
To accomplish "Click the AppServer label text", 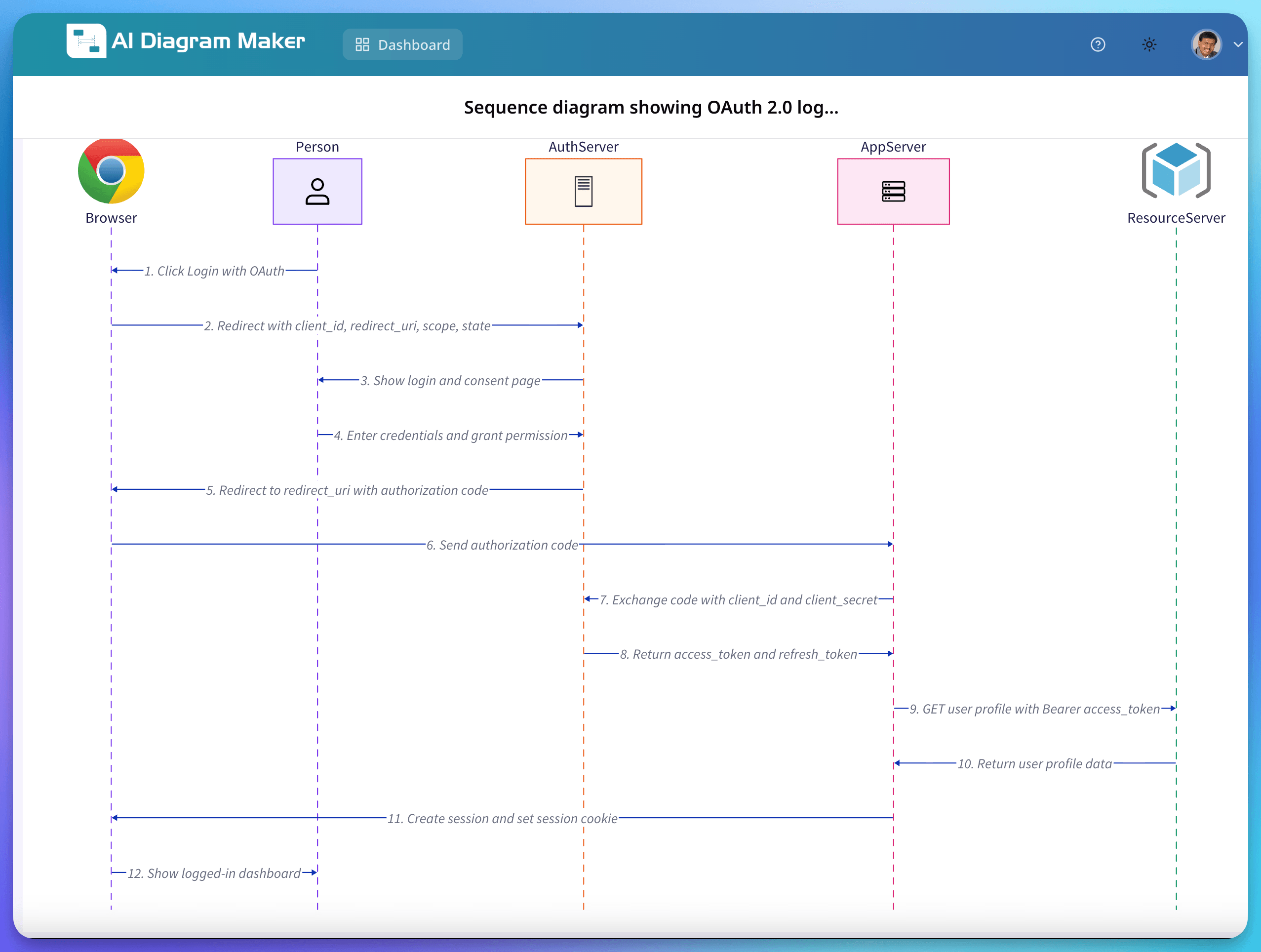I will pyautogui.click(x=893, y=147).
